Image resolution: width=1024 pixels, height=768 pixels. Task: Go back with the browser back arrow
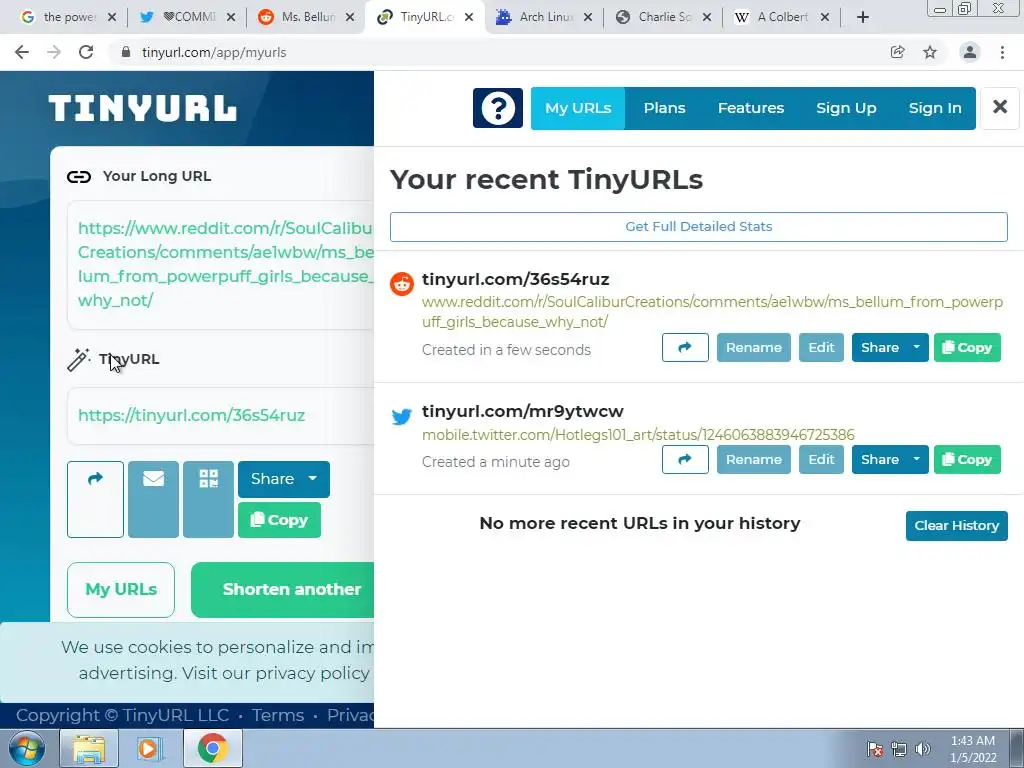click(x=22, y=52)
